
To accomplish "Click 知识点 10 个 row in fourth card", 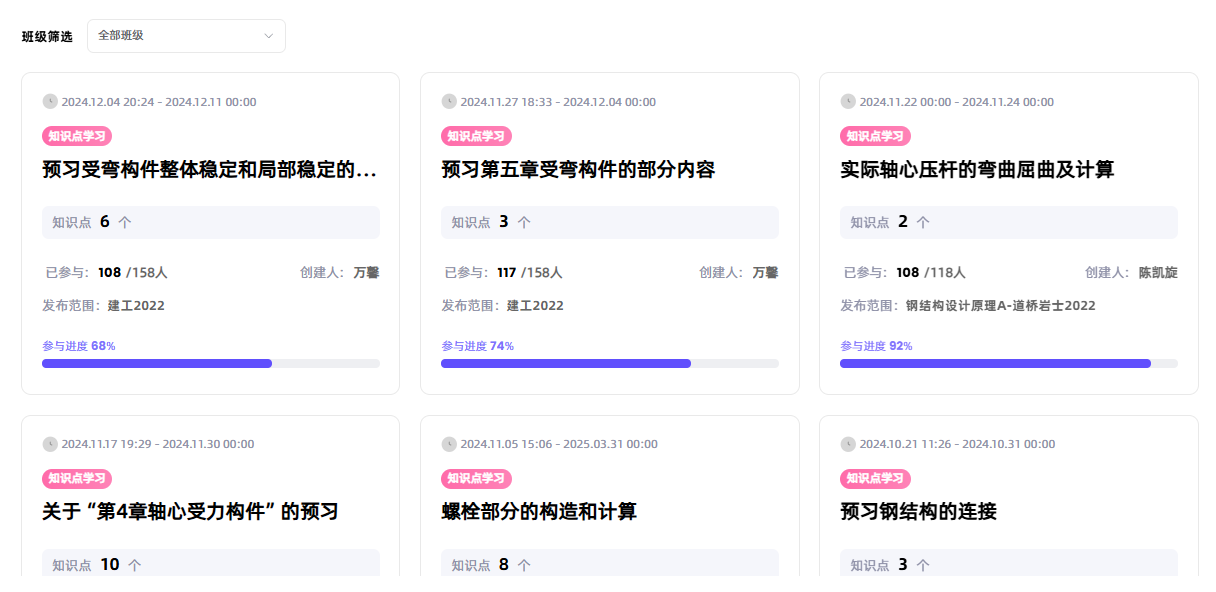I will pos(210,564).
